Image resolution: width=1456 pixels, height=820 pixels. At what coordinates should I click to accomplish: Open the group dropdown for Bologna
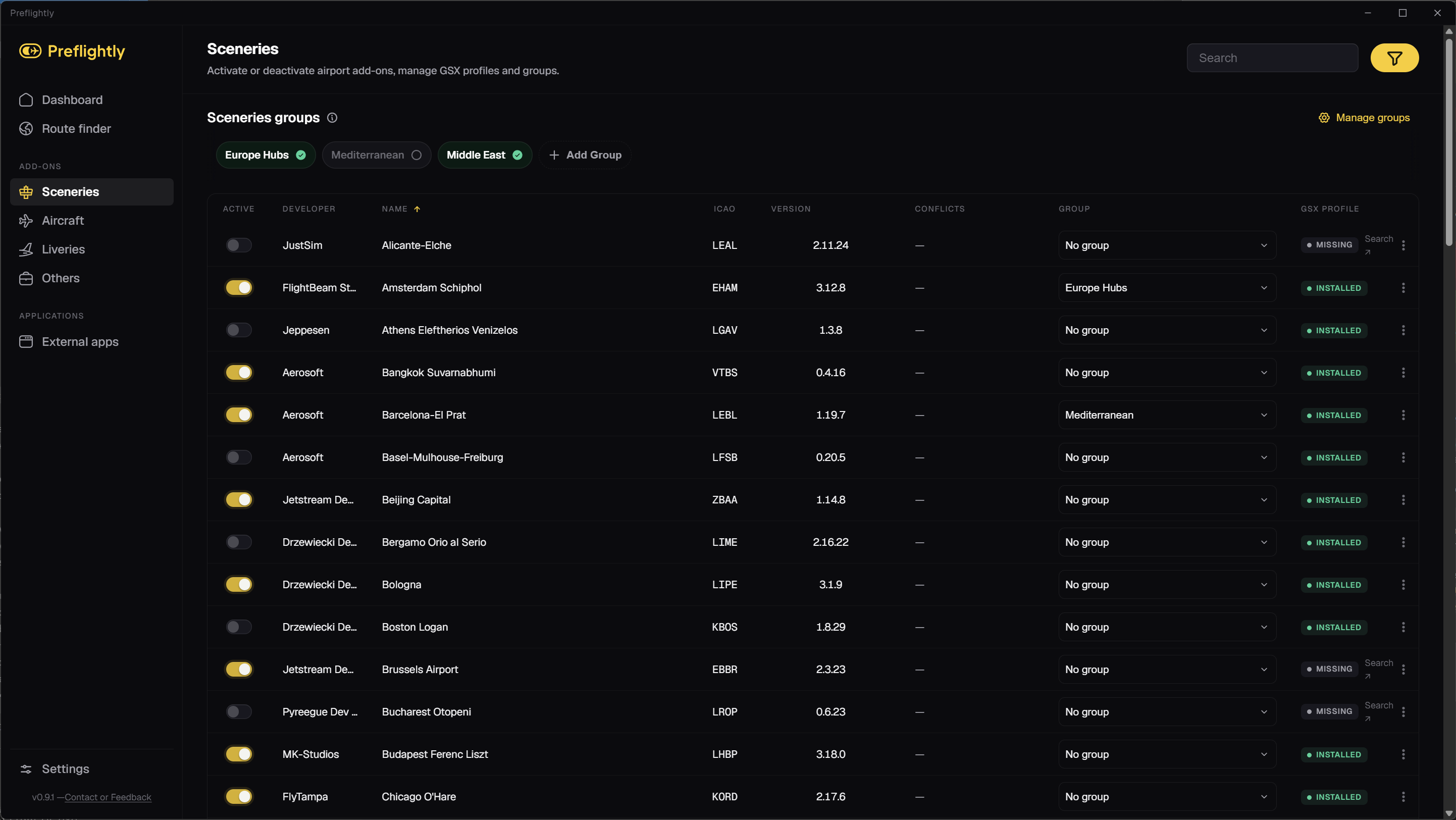[x=1167, y=584]
